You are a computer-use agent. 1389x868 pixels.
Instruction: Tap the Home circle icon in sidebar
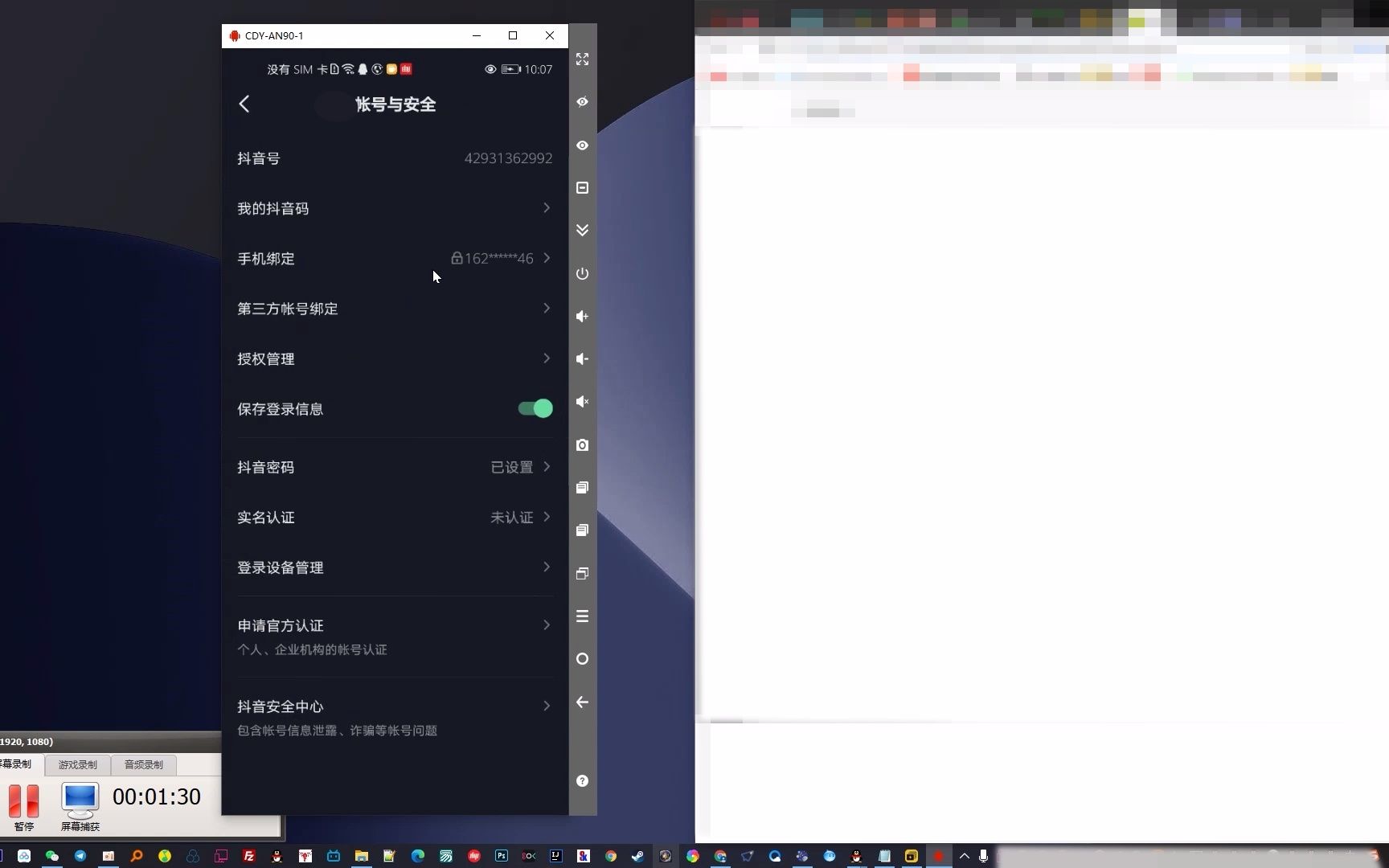point(583,659)
